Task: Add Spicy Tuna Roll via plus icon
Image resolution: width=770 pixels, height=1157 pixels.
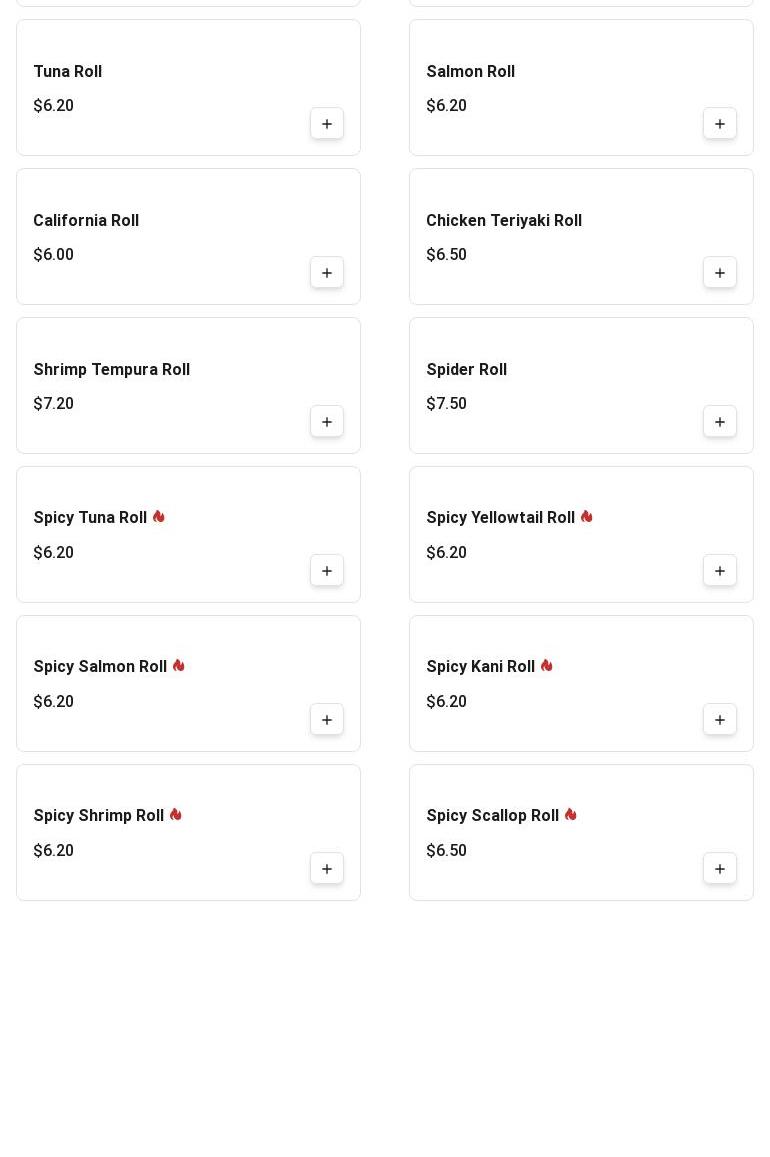Action: (327, 571)
